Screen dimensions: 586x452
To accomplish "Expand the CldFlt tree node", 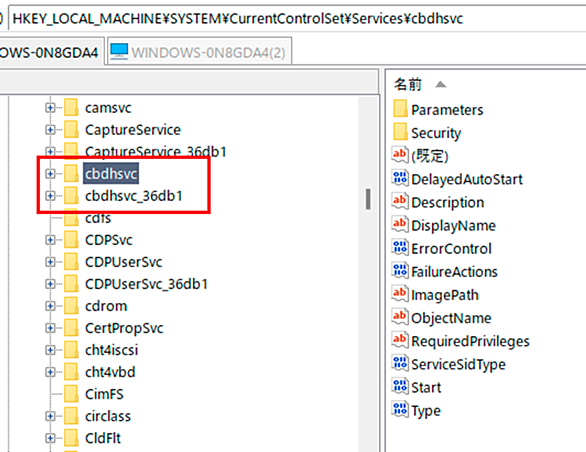I will pyautogui.click(x=50, y=438).
